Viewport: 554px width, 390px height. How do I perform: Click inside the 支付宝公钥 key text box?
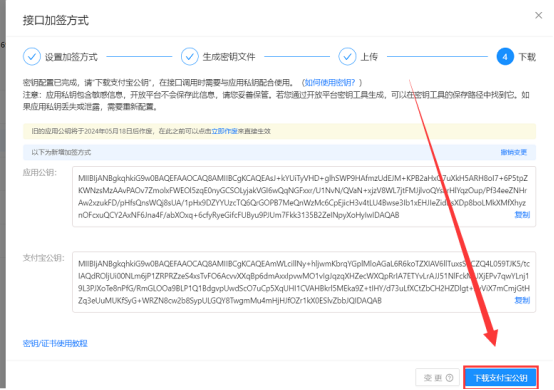click(x=304, y=282)
